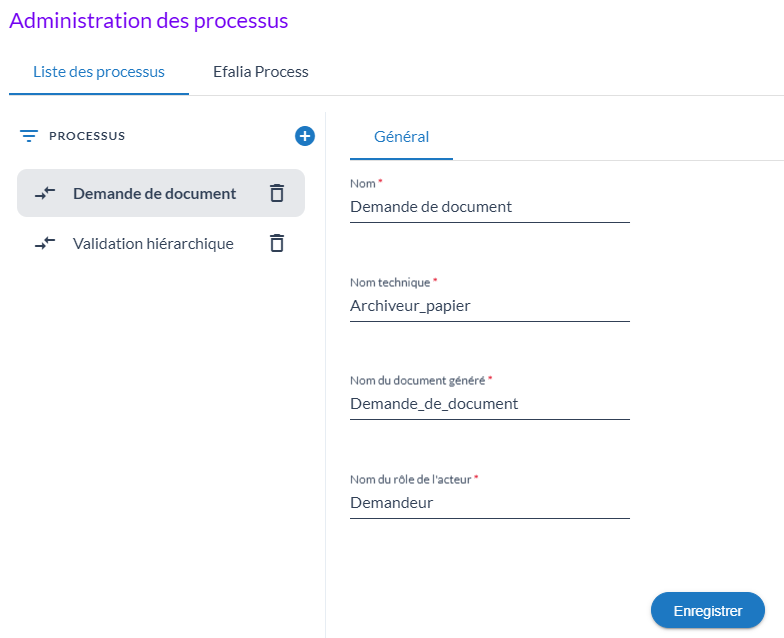
Task: Open the Liste des processus tab
Action: (99, 72)
